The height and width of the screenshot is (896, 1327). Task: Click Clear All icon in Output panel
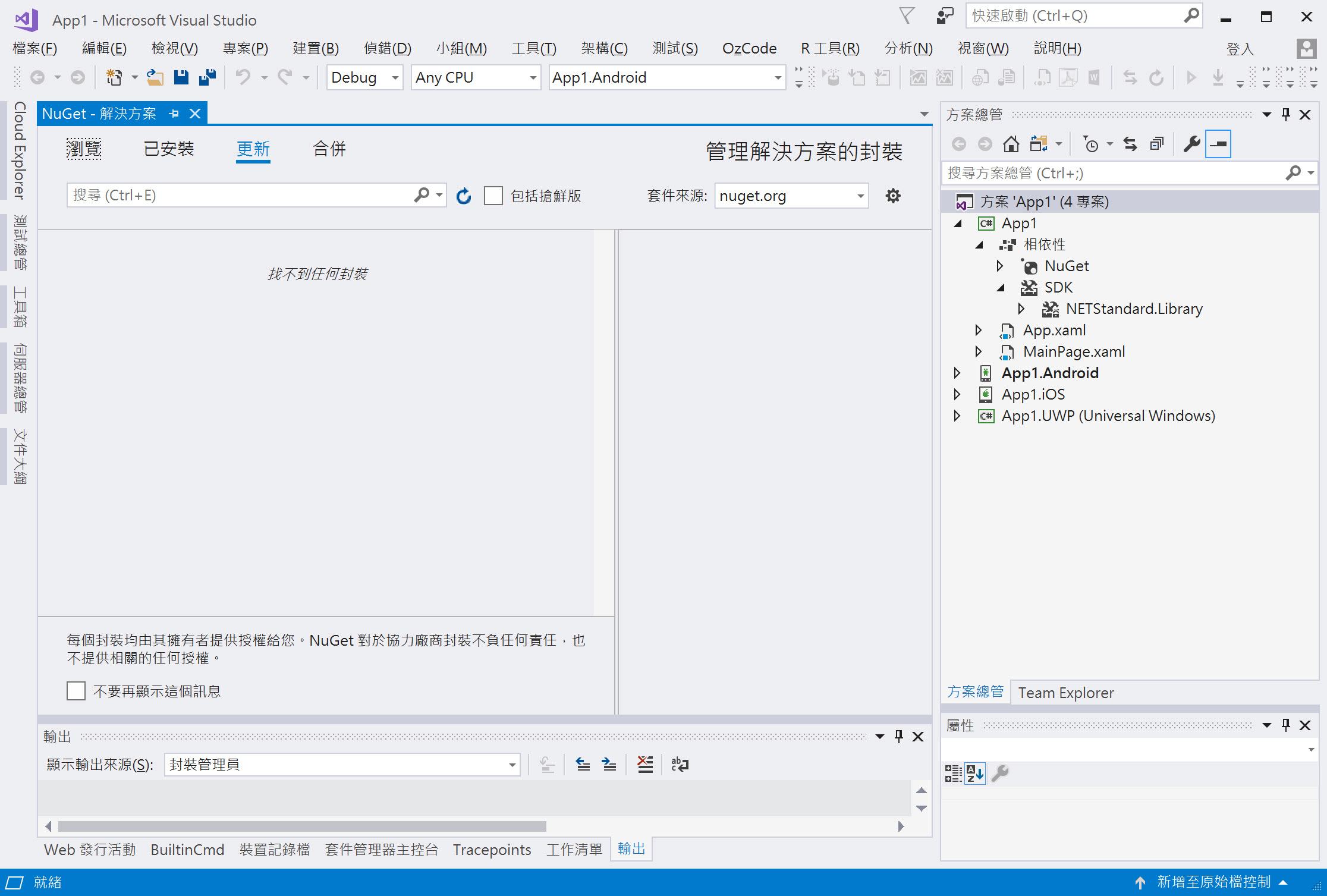[x=645, y=765]
